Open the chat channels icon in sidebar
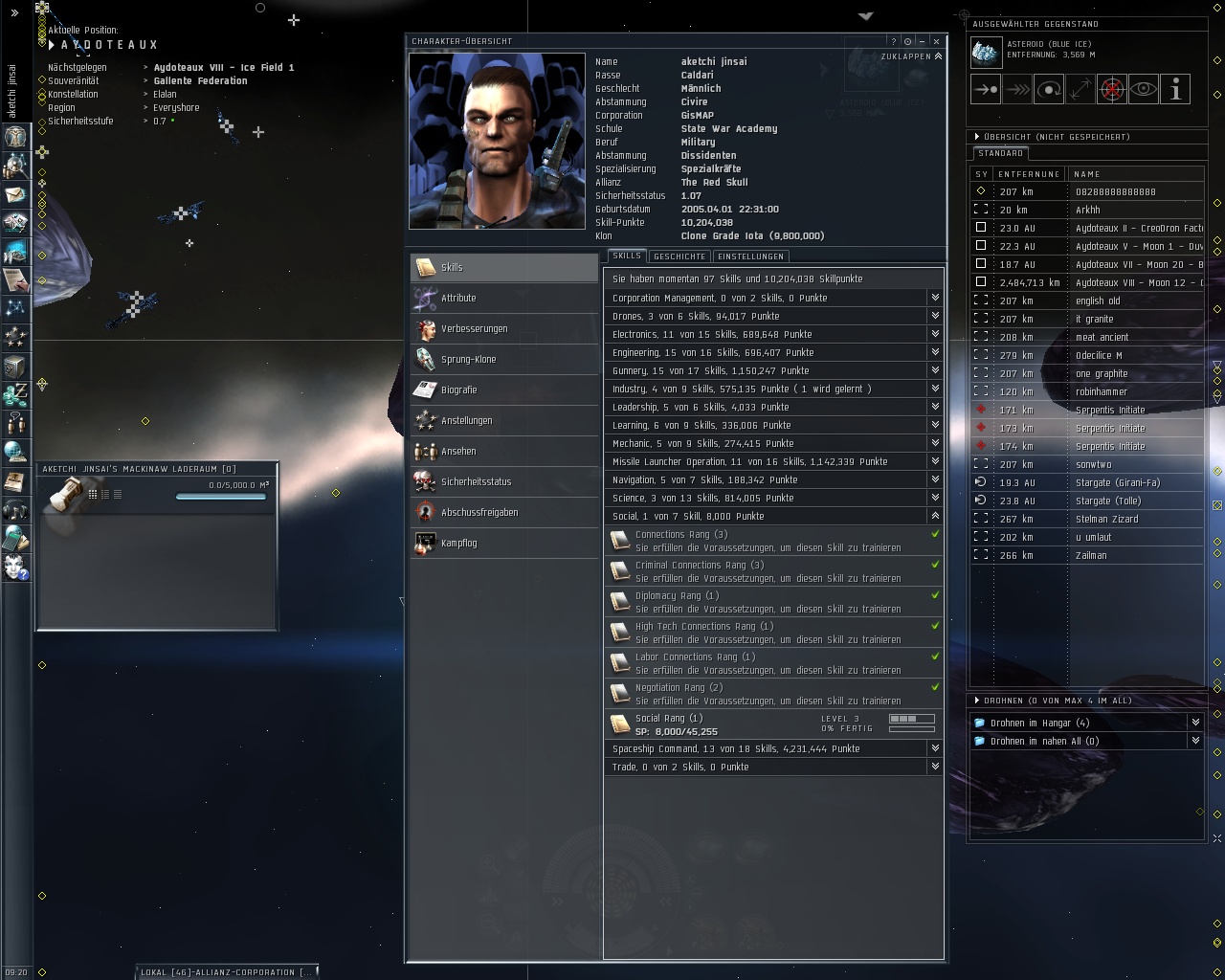The height and width of the screenshot is (980, 1225). coord(15,423)
